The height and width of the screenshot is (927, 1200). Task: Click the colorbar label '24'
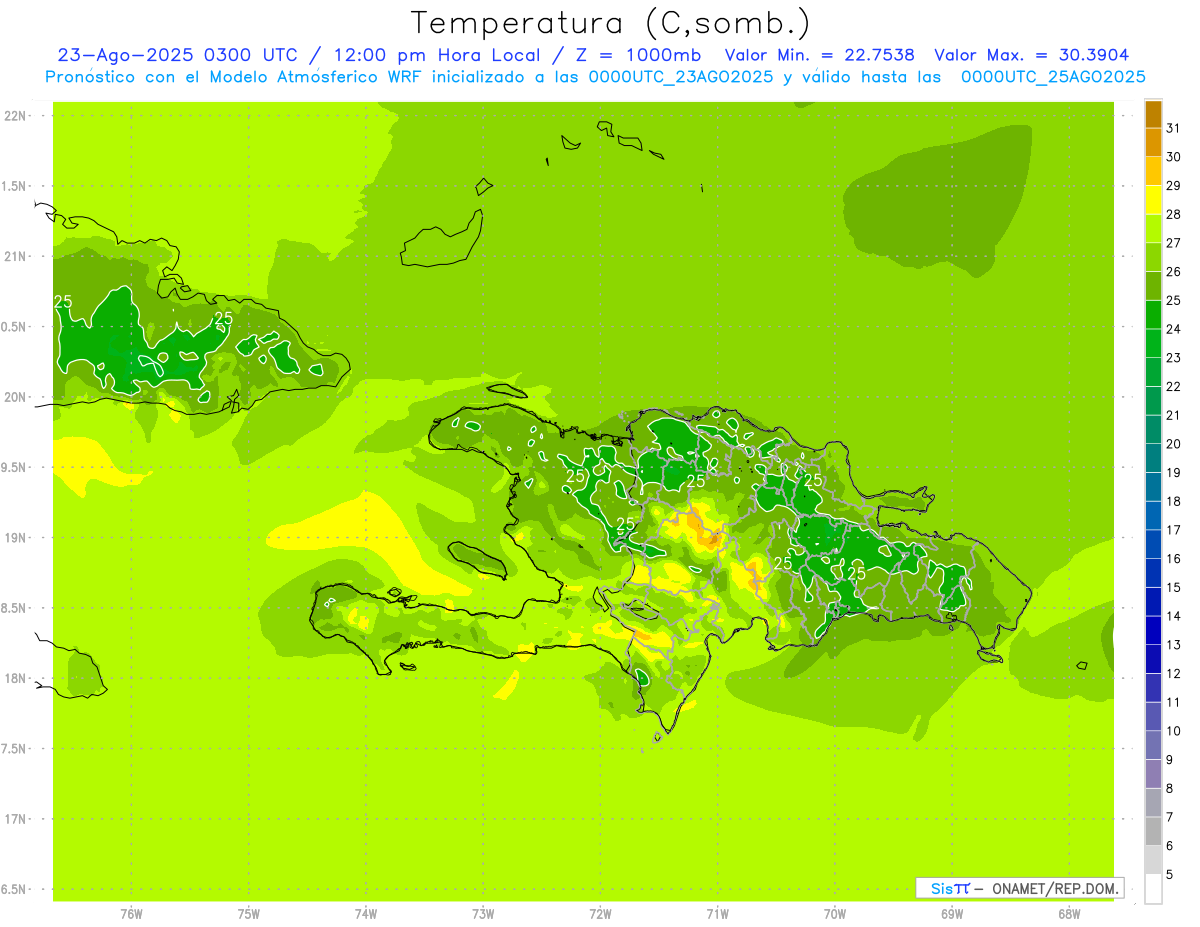(x=1173, y=329)
